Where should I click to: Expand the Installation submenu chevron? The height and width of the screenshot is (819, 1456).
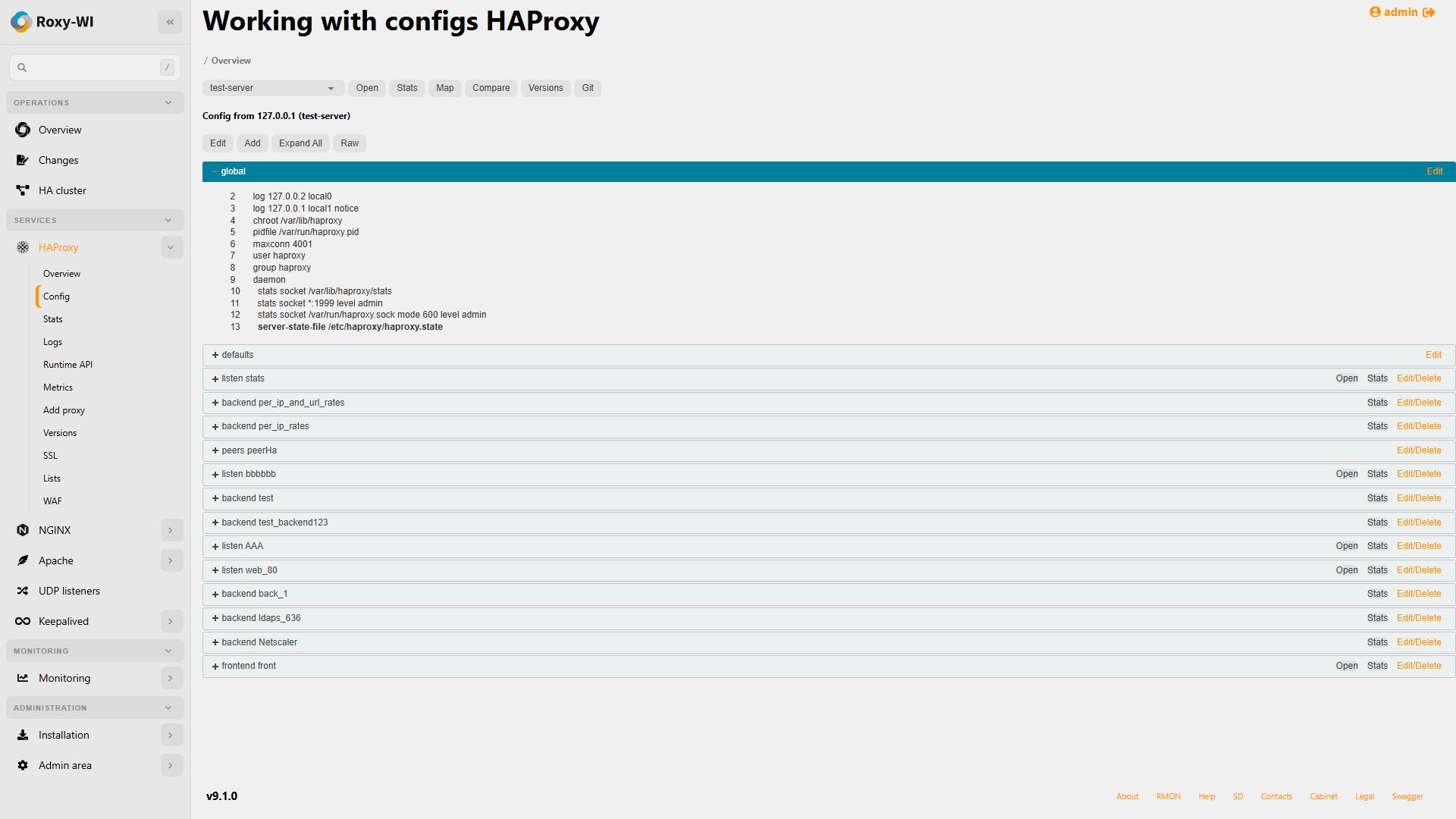tap(171, 735)
